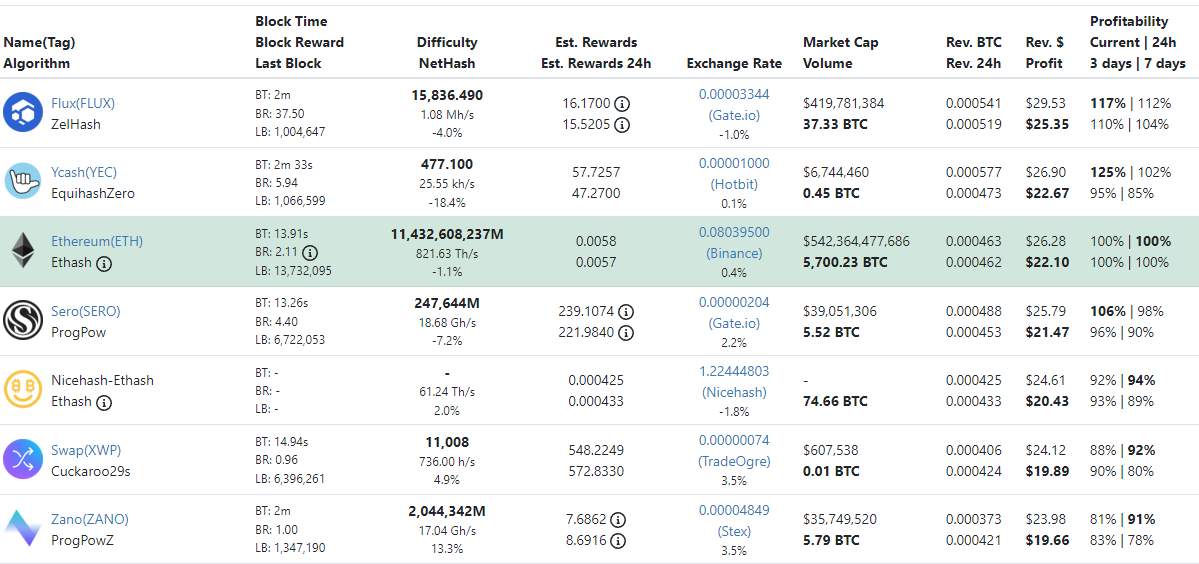Open Swap exchange rate 0.00000074 link
This screenshot has height=564, width=1199.
tap(734, 440)
